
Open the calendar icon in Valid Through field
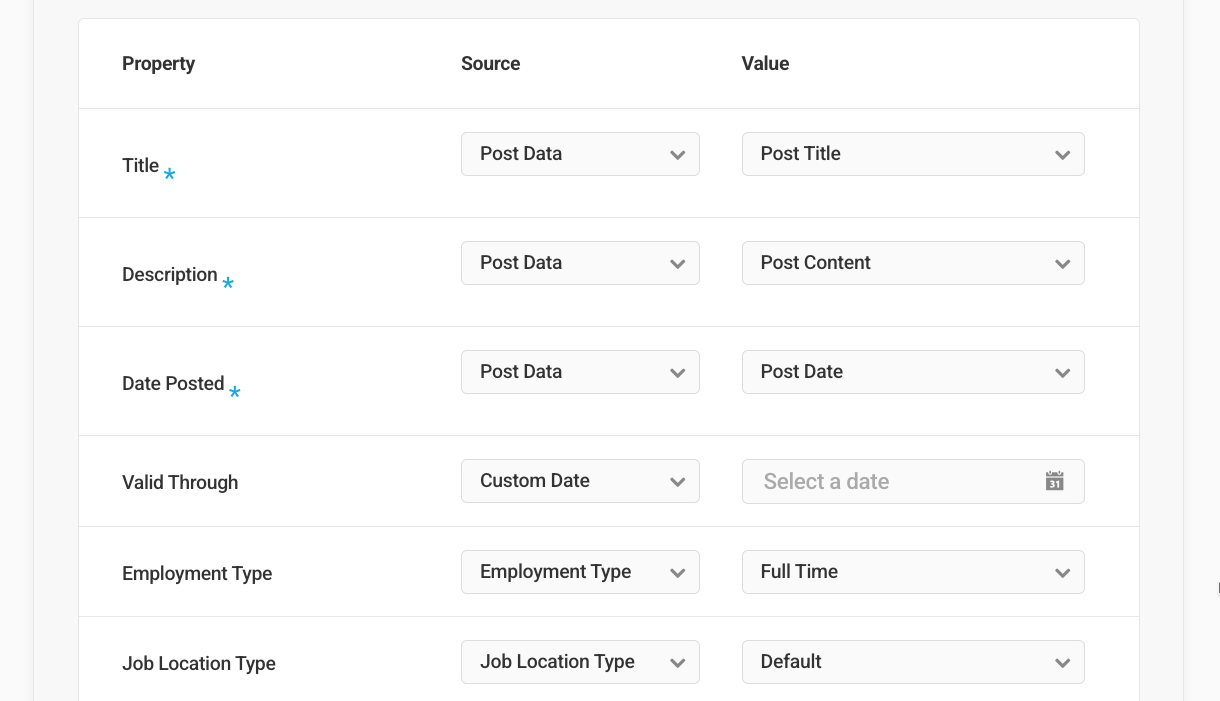(1053, 481)
